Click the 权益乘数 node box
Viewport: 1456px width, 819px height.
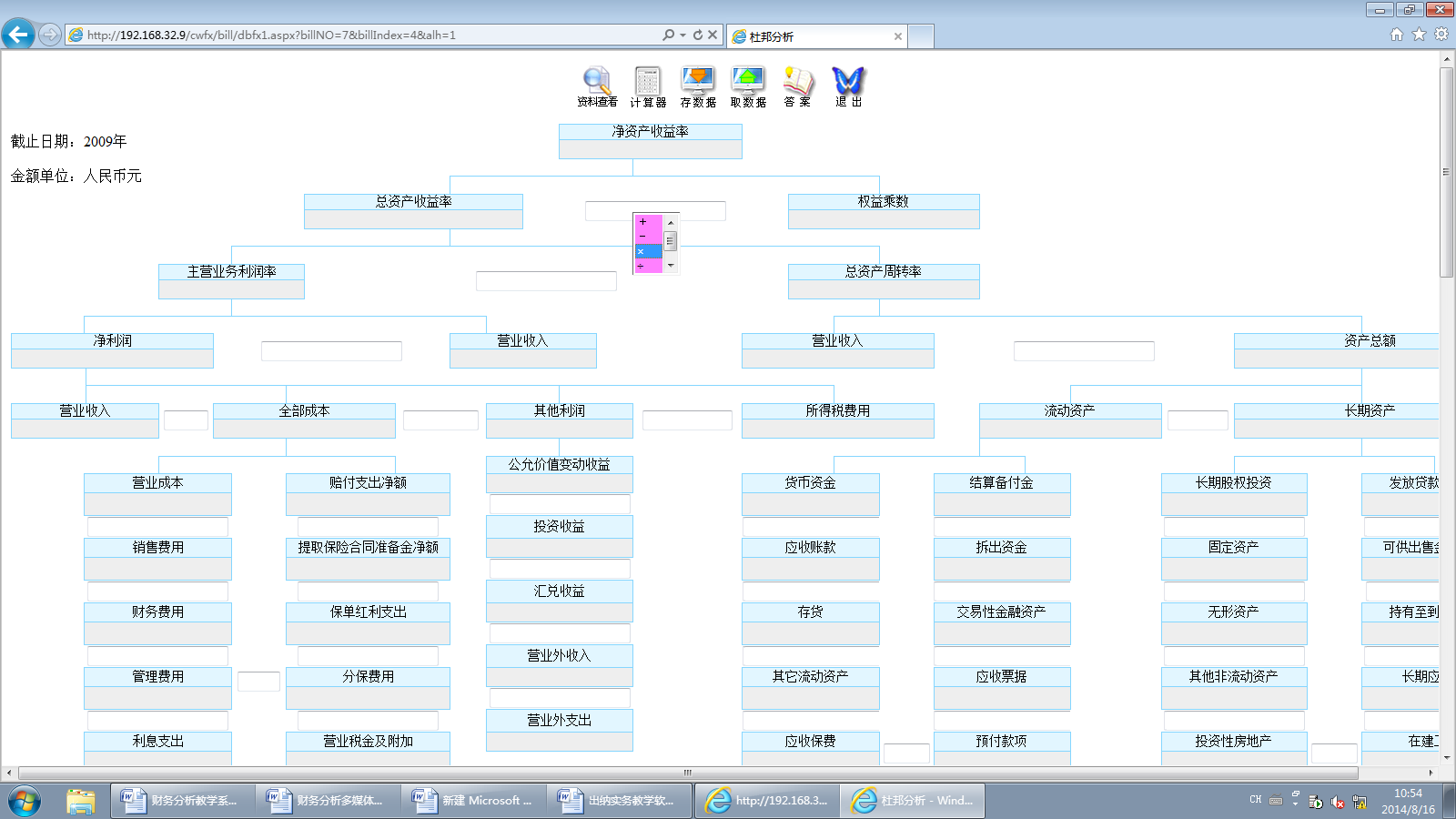click(x=884, y=211)
